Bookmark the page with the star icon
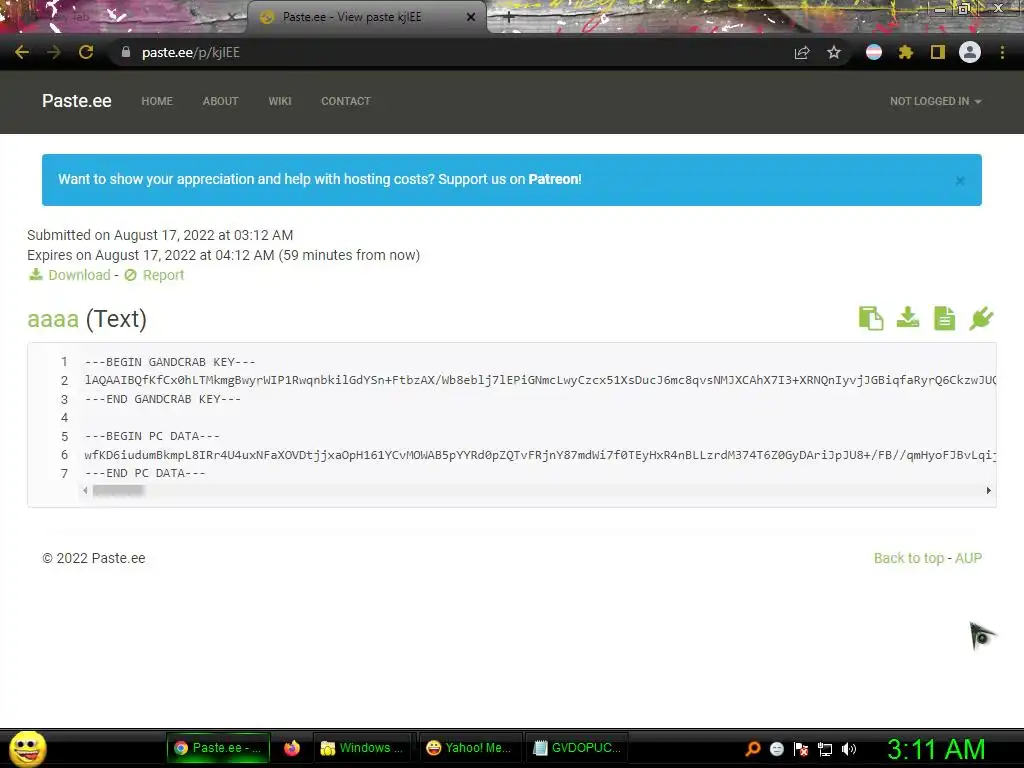1024x768 pixels. [x=833, y=52]
